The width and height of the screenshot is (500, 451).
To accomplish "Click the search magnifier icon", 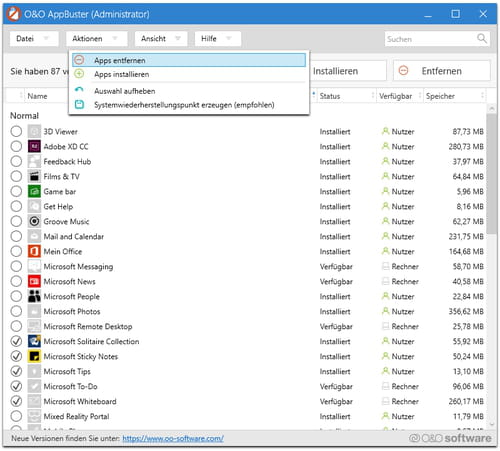I will click(x=482, y=38).
